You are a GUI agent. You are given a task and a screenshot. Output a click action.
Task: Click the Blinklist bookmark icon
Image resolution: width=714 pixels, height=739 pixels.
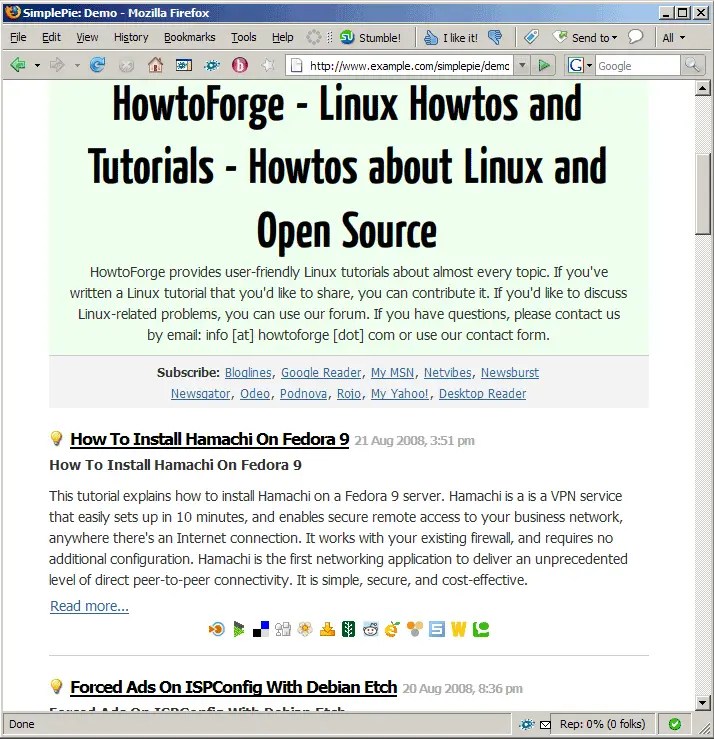pos(216,629)
